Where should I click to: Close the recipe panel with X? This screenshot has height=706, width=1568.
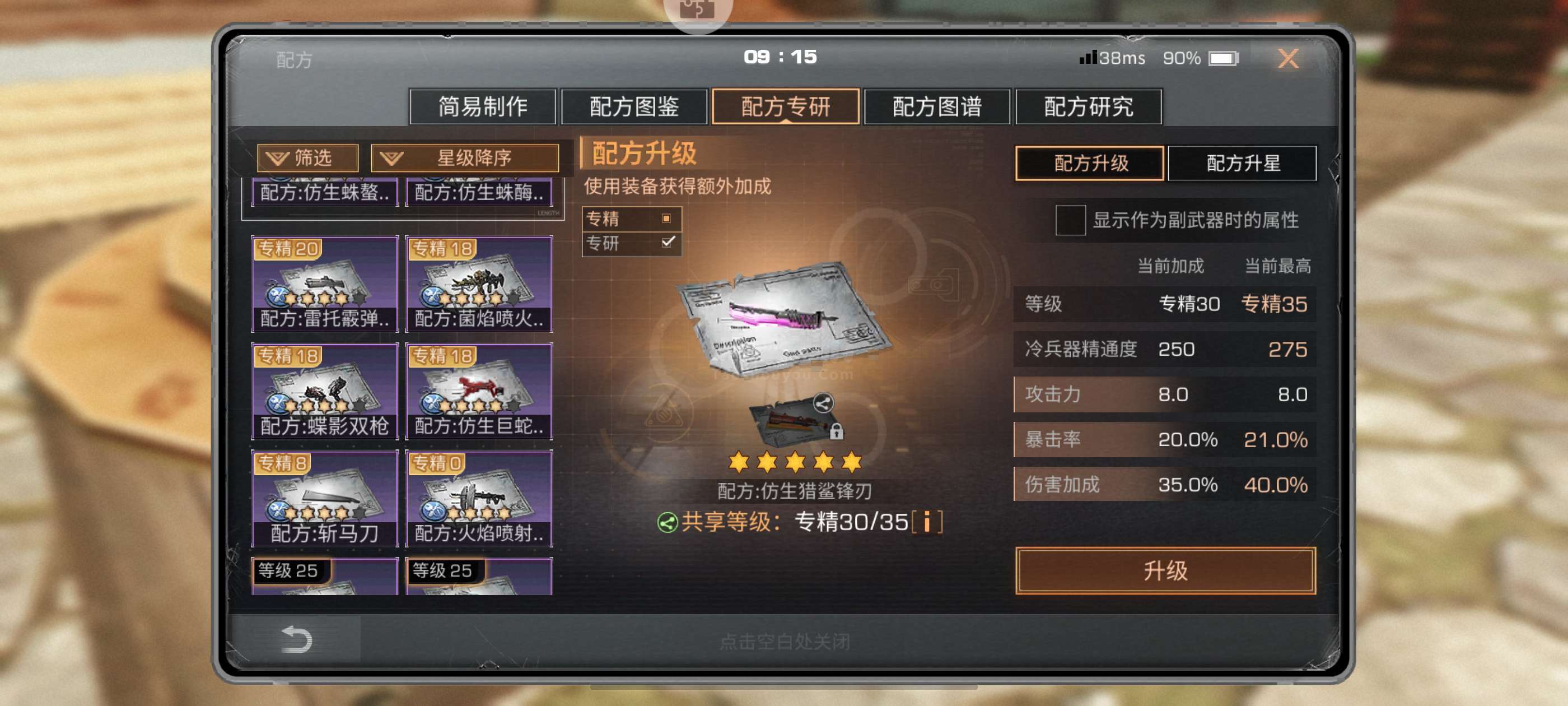(x=1287, y=58)
